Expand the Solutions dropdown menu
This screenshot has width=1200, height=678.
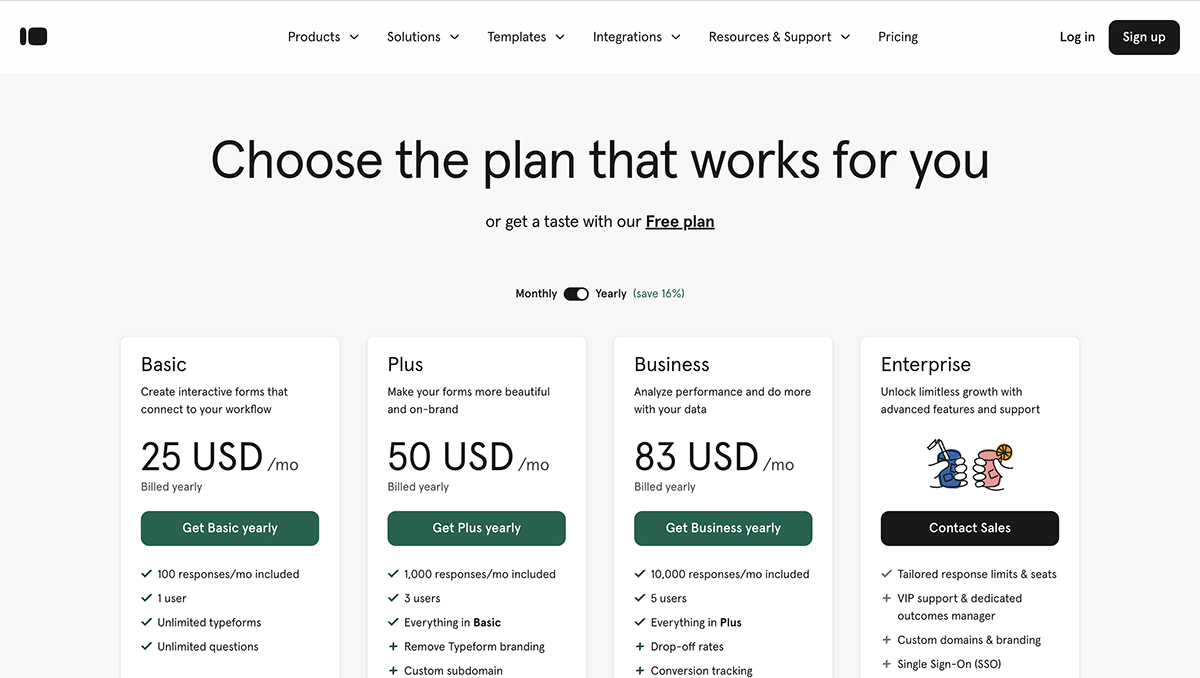(423, 37)
